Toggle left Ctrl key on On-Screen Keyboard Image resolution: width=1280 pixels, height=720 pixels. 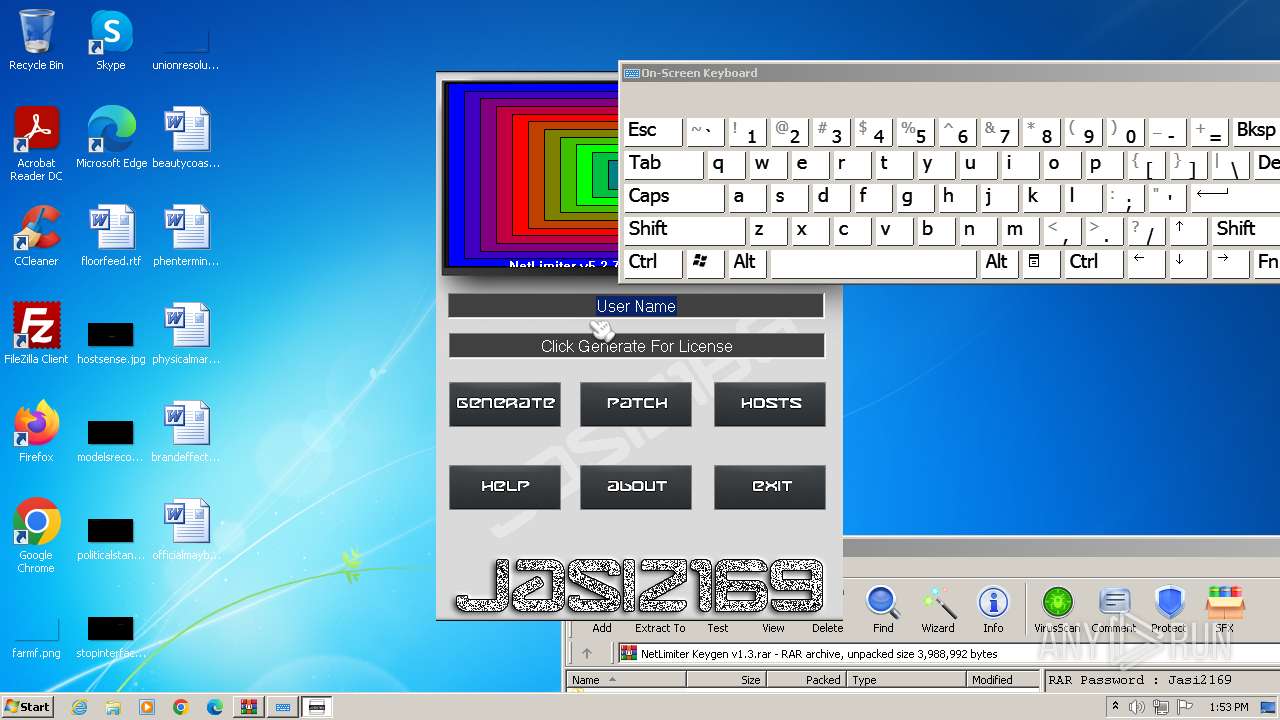(653, 263)
